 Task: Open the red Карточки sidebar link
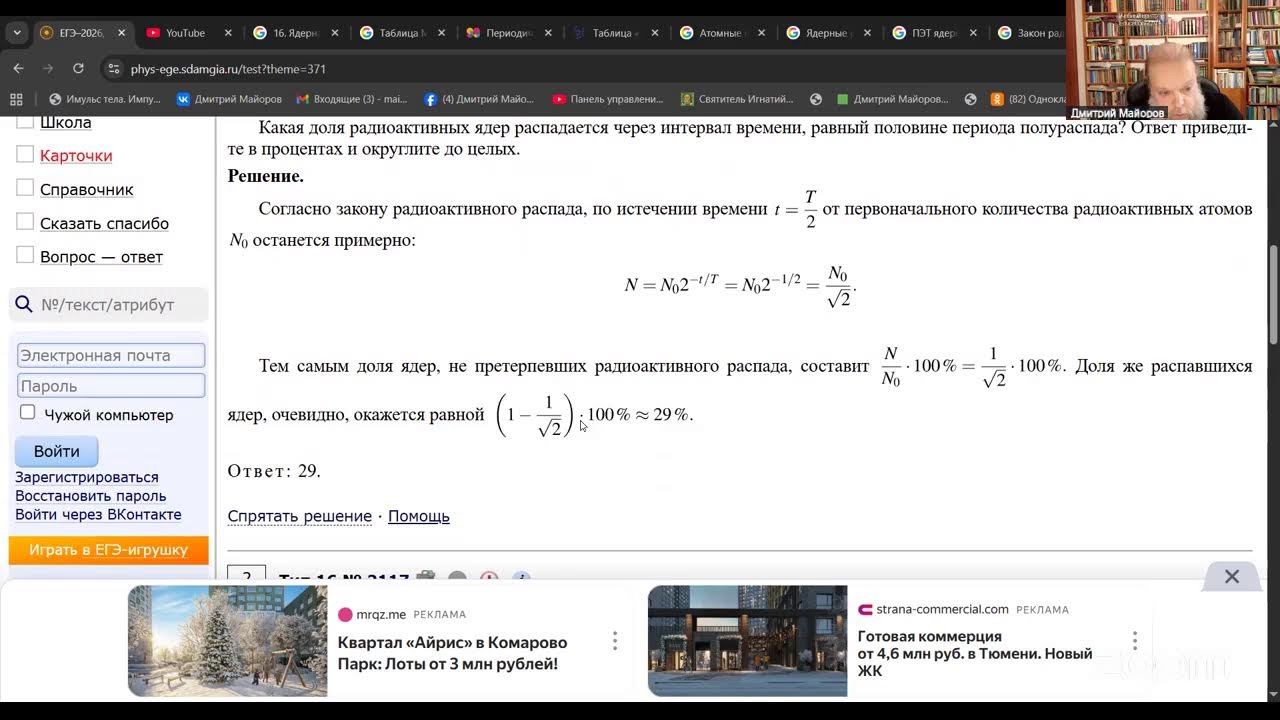(x=76, y=156)
